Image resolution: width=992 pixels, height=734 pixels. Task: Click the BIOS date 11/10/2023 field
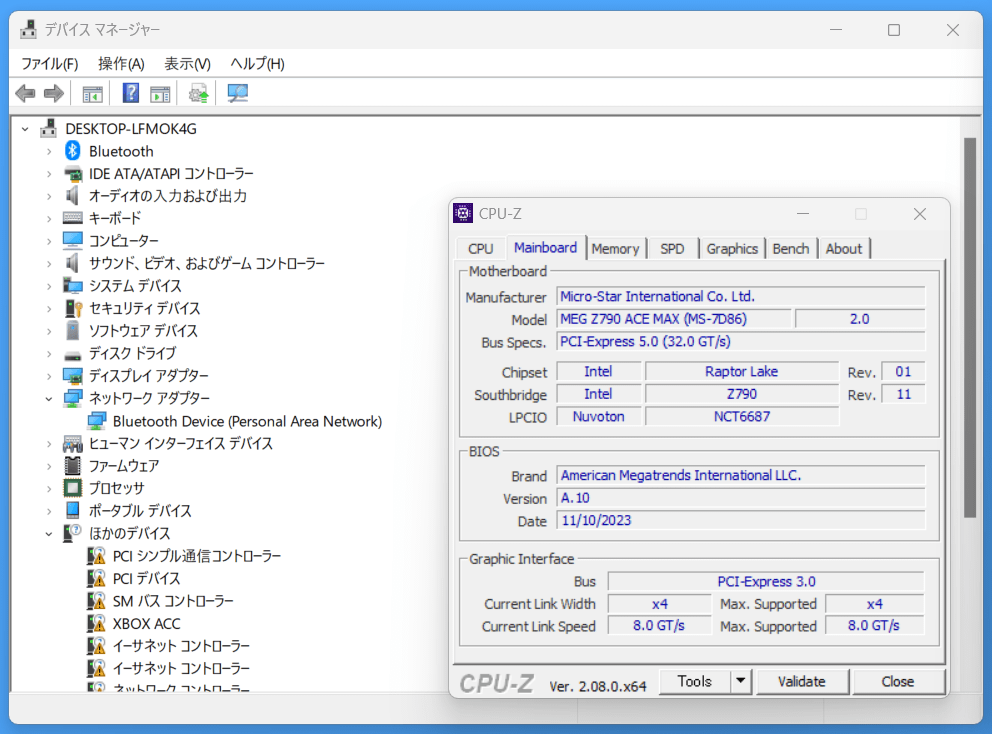[741, 520]
